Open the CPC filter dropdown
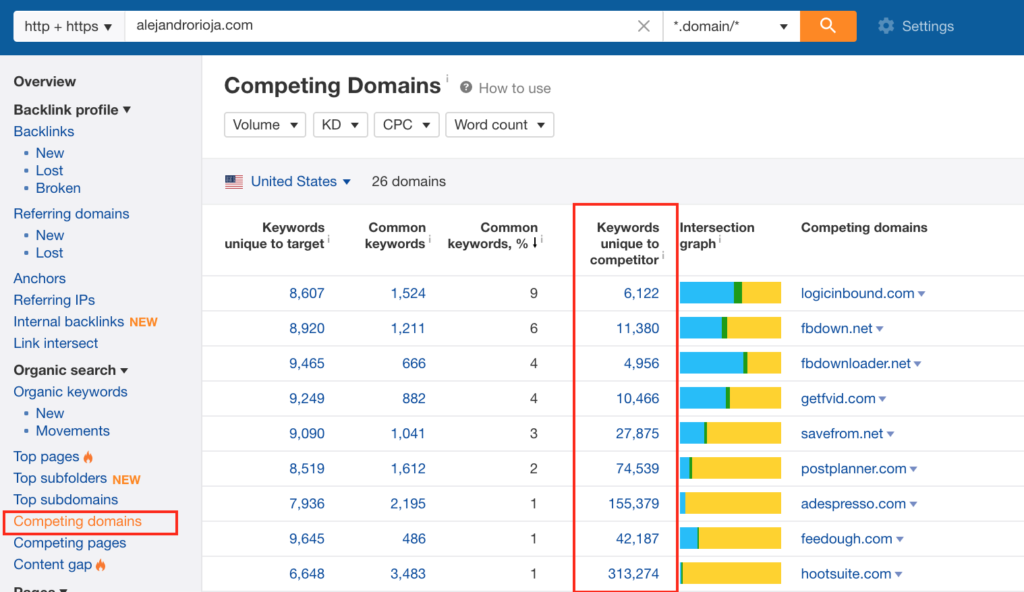Screen dimensions: 1024x592 406,125
